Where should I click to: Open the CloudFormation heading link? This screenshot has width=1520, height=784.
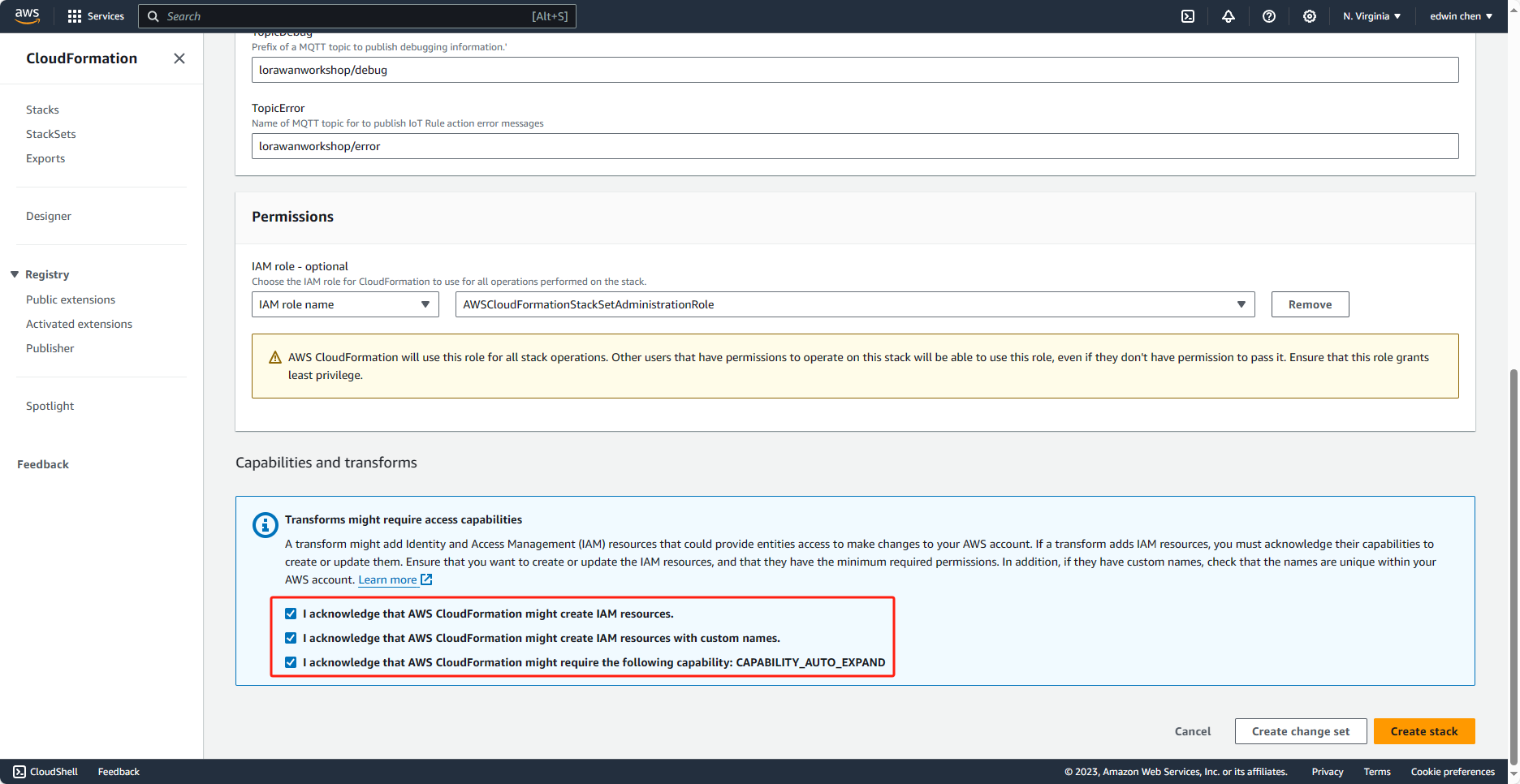click(81, 58)
